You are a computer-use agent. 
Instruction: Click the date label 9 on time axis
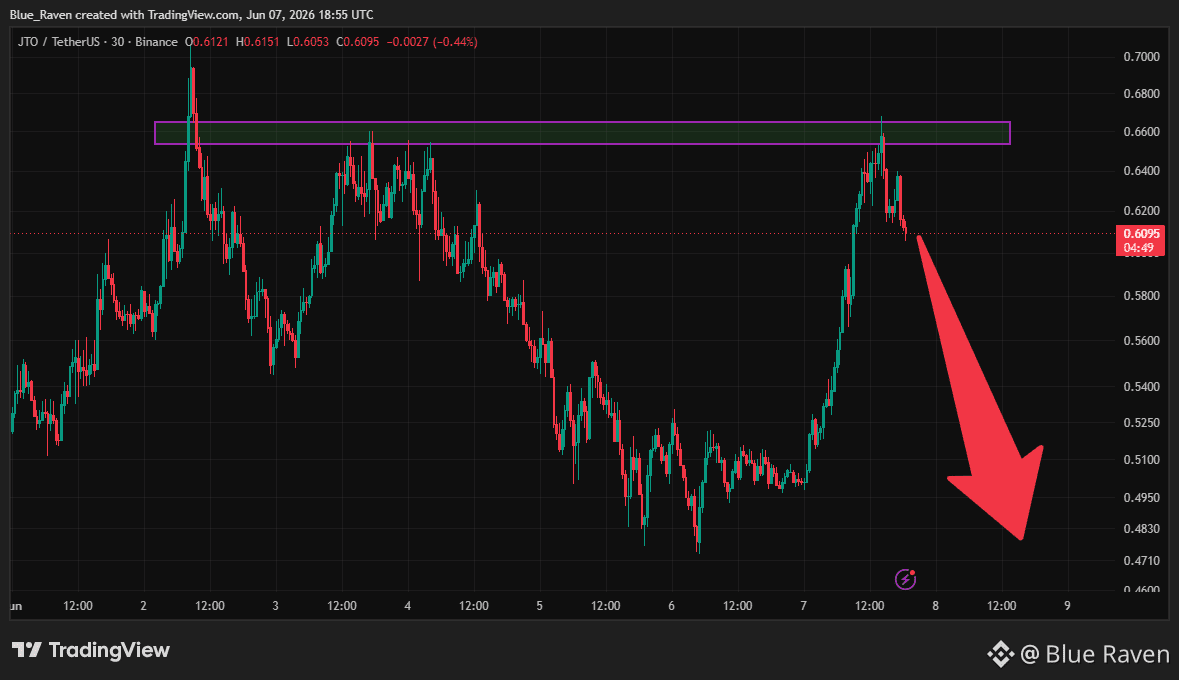[x=1067, y=606]
